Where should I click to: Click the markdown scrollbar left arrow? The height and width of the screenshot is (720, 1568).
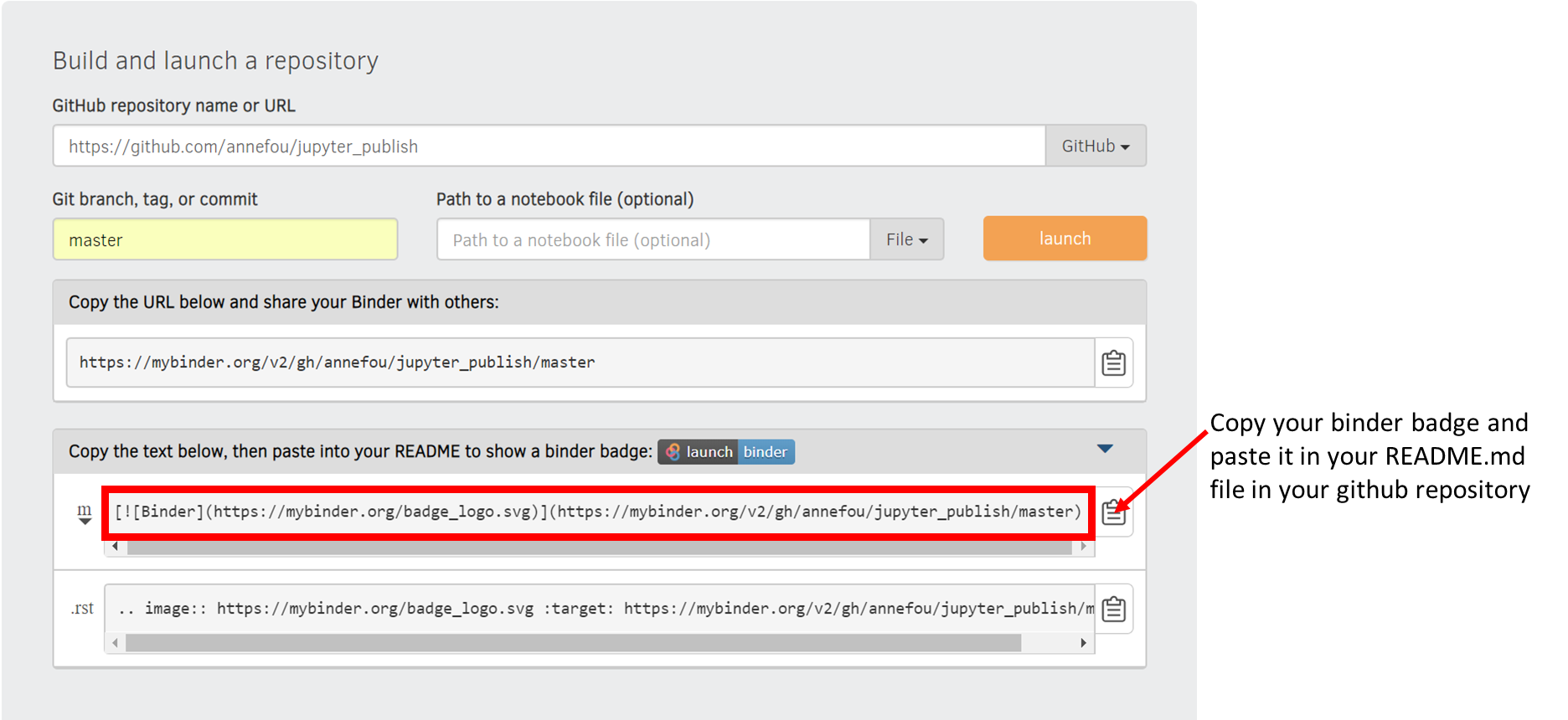click(116, 547)
